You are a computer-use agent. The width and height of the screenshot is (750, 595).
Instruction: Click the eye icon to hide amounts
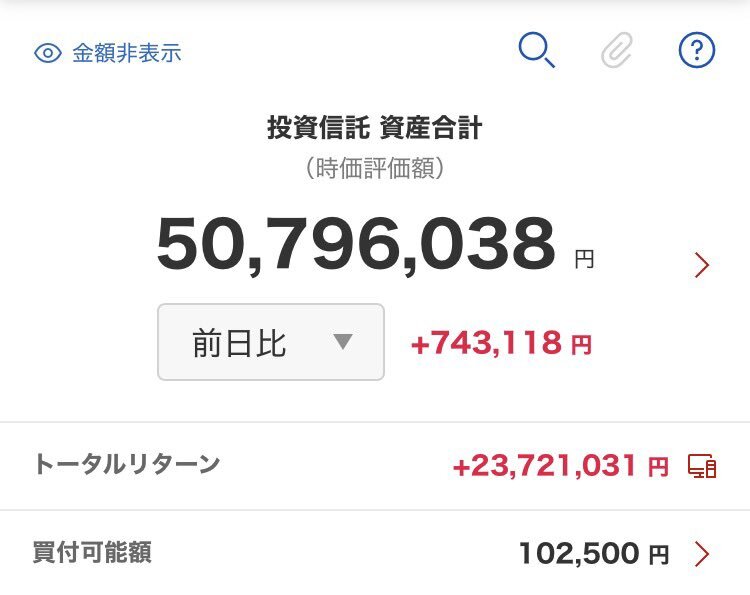tap(48, 53)
